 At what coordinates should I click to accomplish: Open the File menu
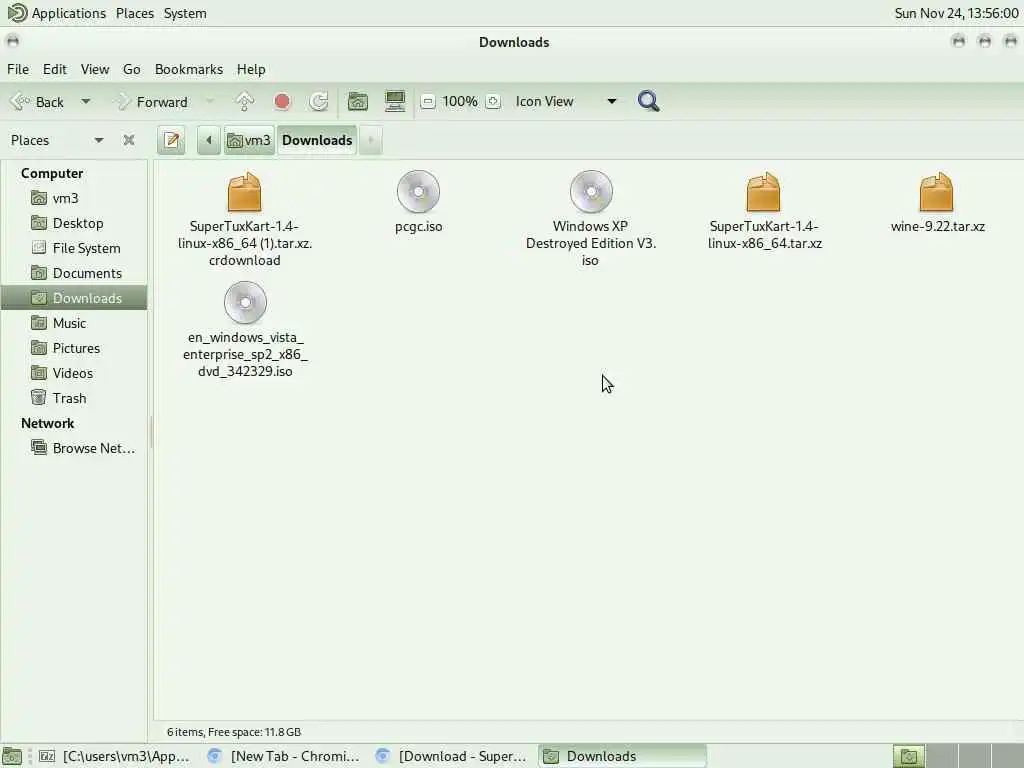click(18, 69)
